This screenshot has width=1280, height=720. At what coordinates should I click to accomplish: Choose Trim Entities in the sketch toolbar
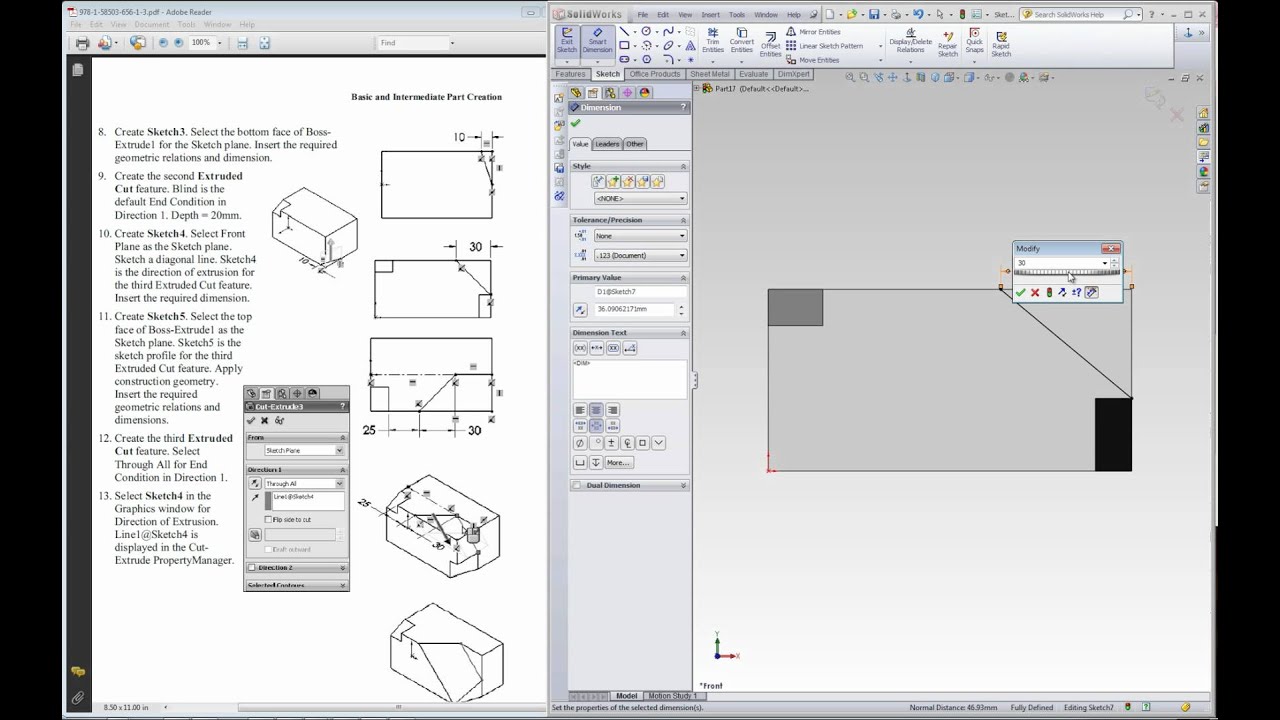tap(713, 40)
